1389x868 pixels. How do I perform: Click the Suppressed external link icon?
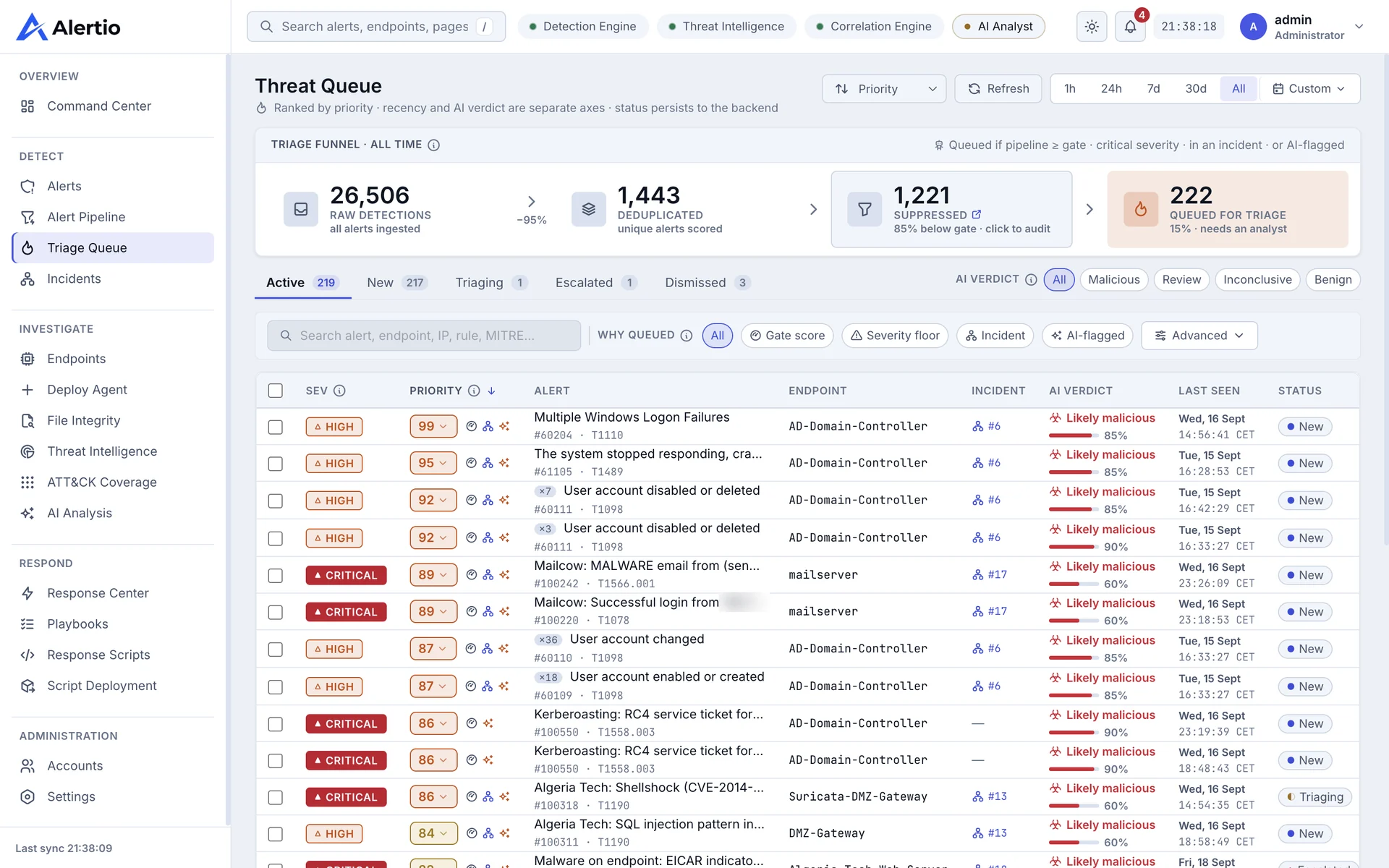tap(977, 215)
